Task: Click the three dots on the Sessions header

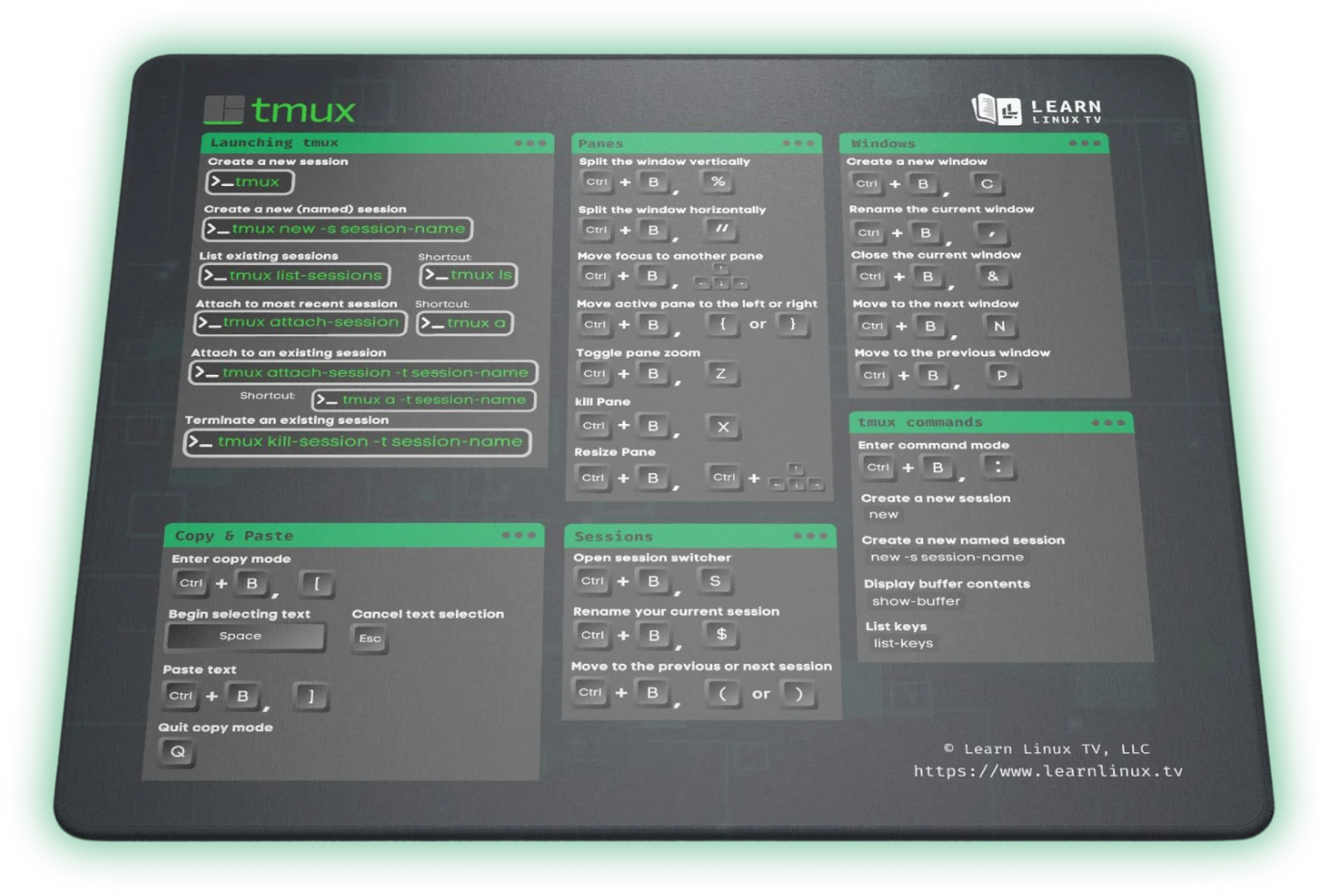Action: 810,536
